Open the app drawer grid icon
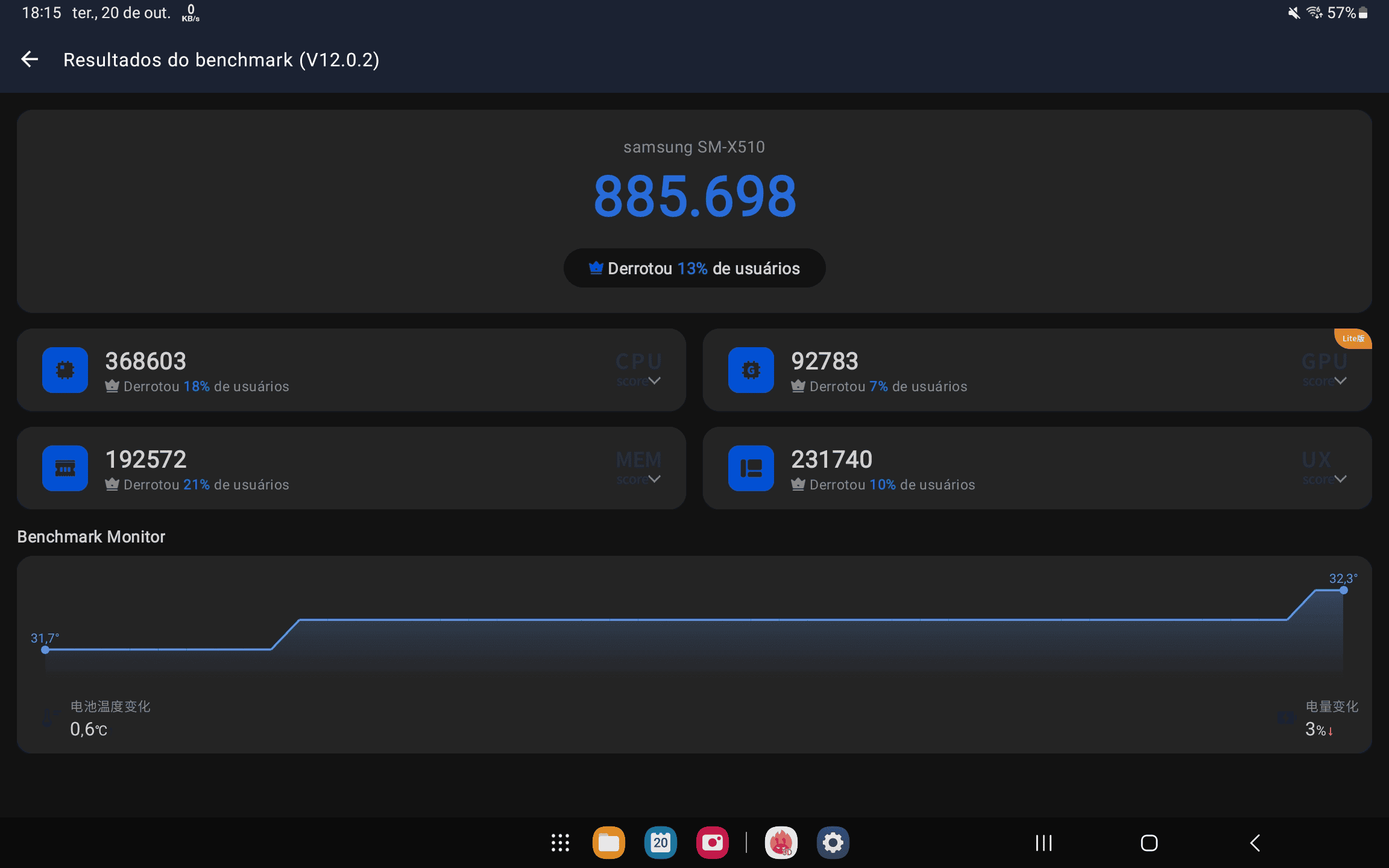This screenshot has width=1389, height=868. [x=560, y=843]
